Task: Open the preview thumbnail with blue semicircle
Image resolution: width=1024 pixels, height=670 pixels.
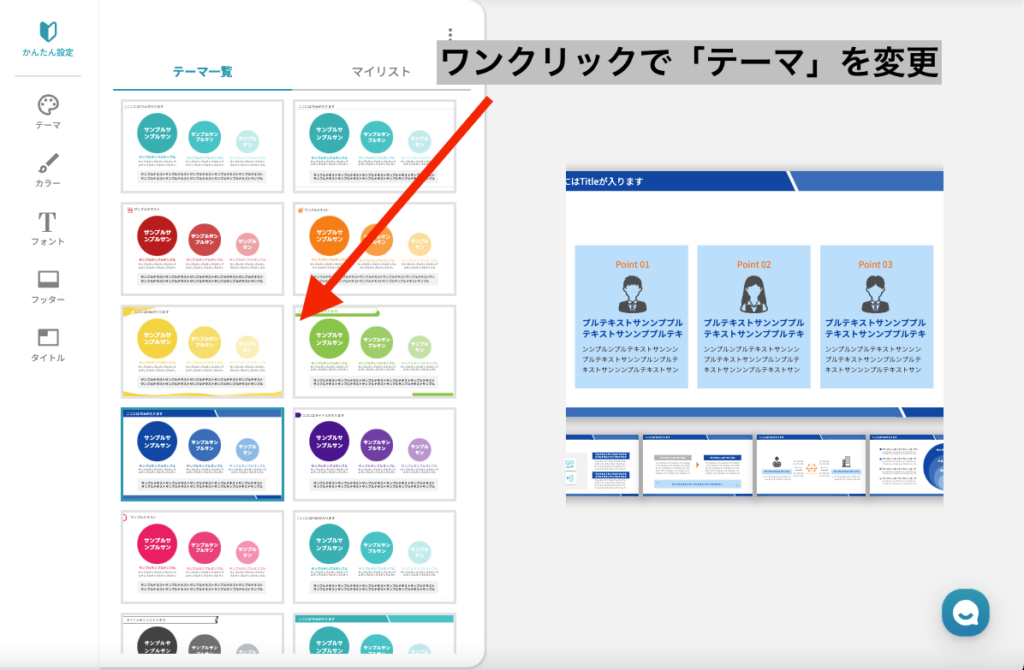Action: point(906,466)
